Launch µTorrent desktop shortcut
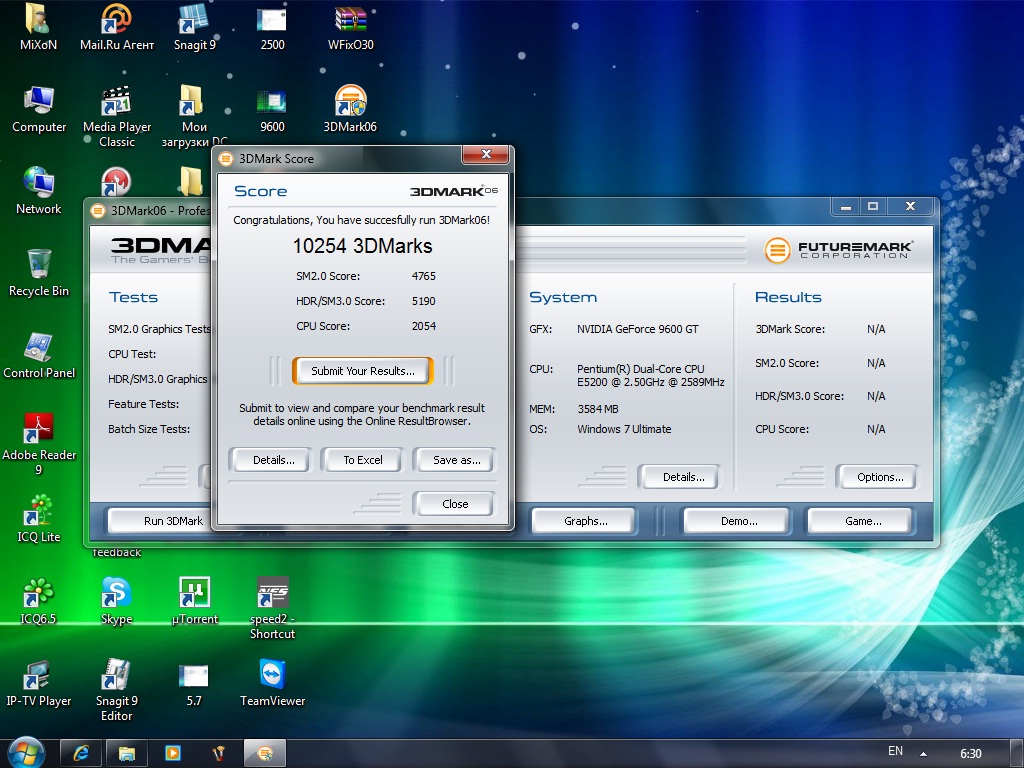 click(x=195, y=602)
